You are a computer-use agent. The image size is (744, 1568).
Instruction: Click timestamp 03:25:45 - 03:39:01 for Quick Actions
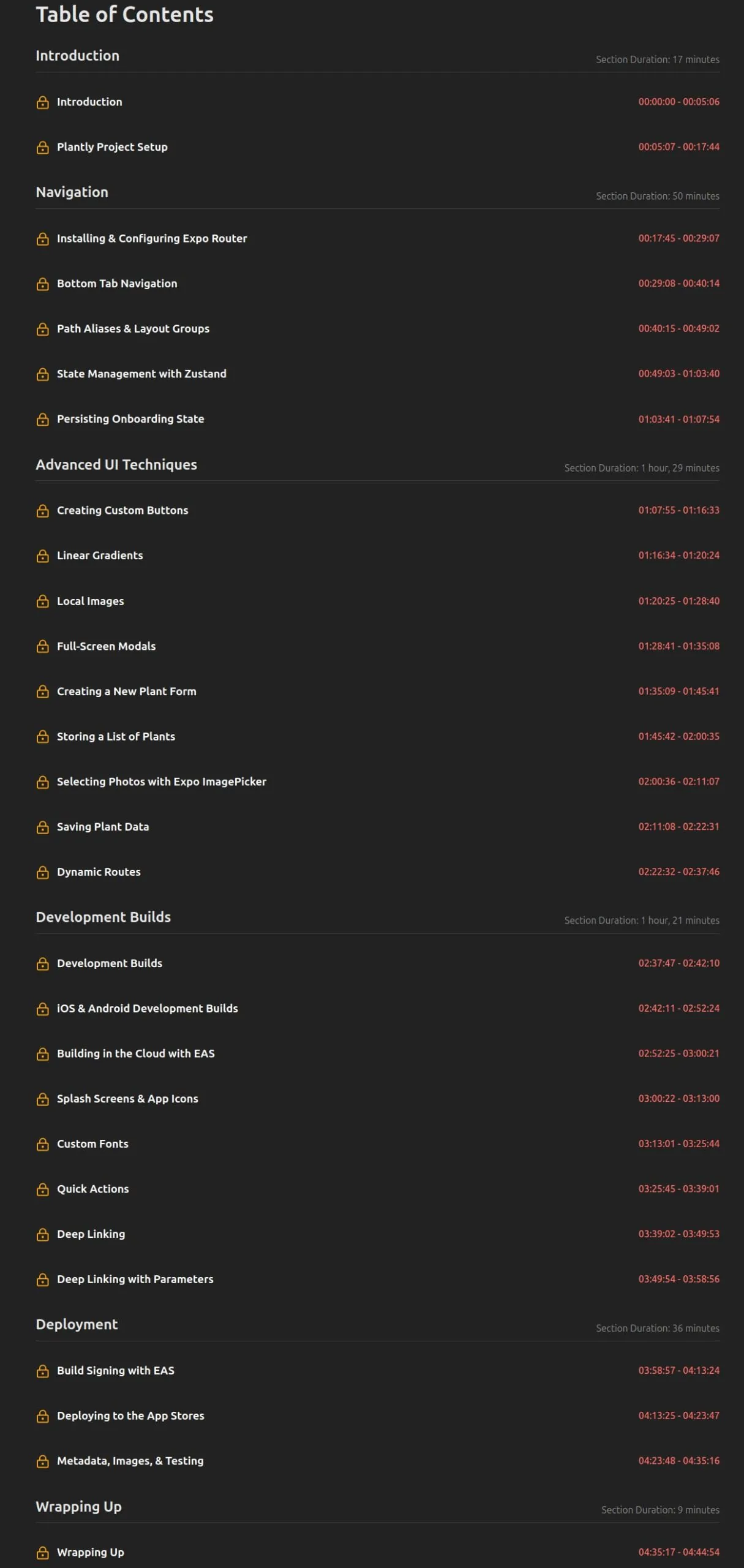tap(678, 1189)
